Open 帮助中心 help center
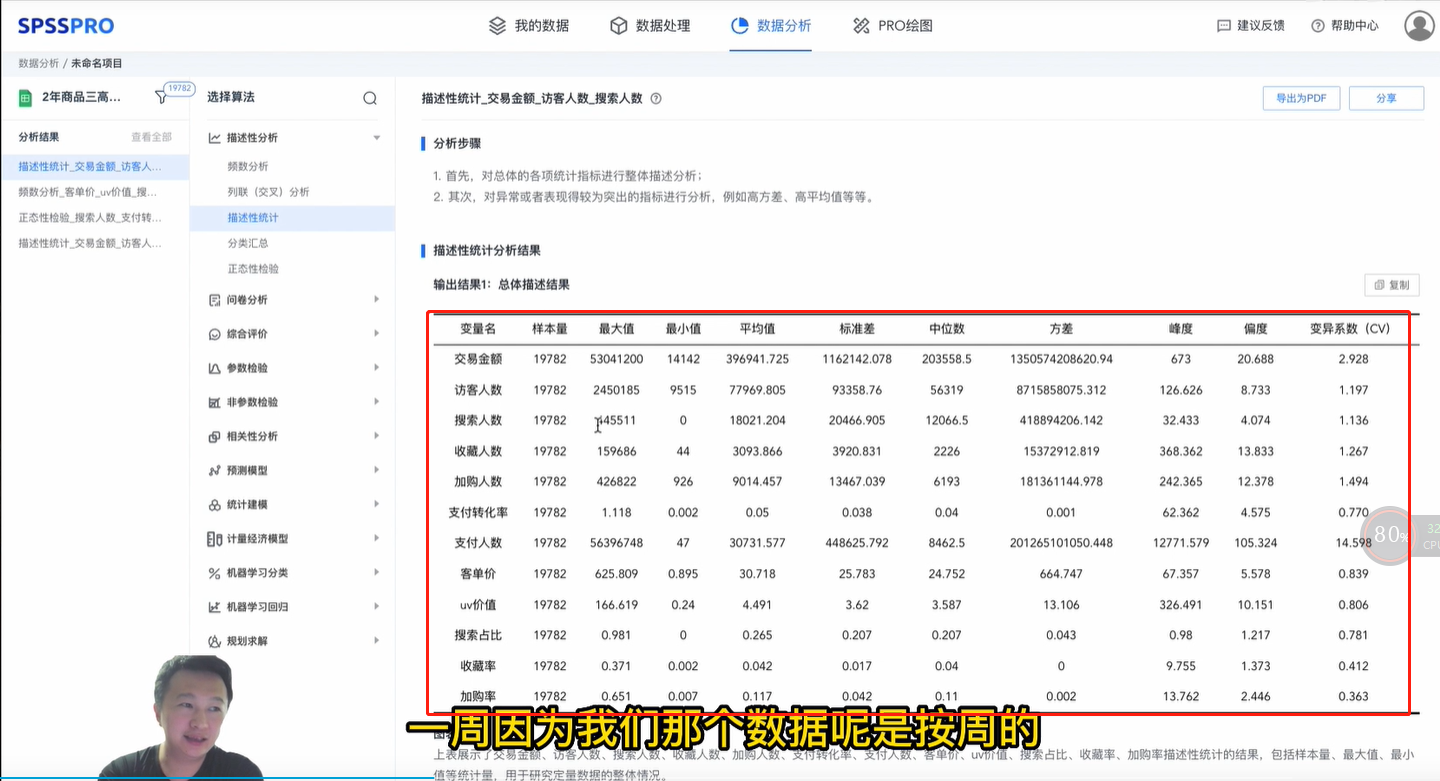 1345,26
